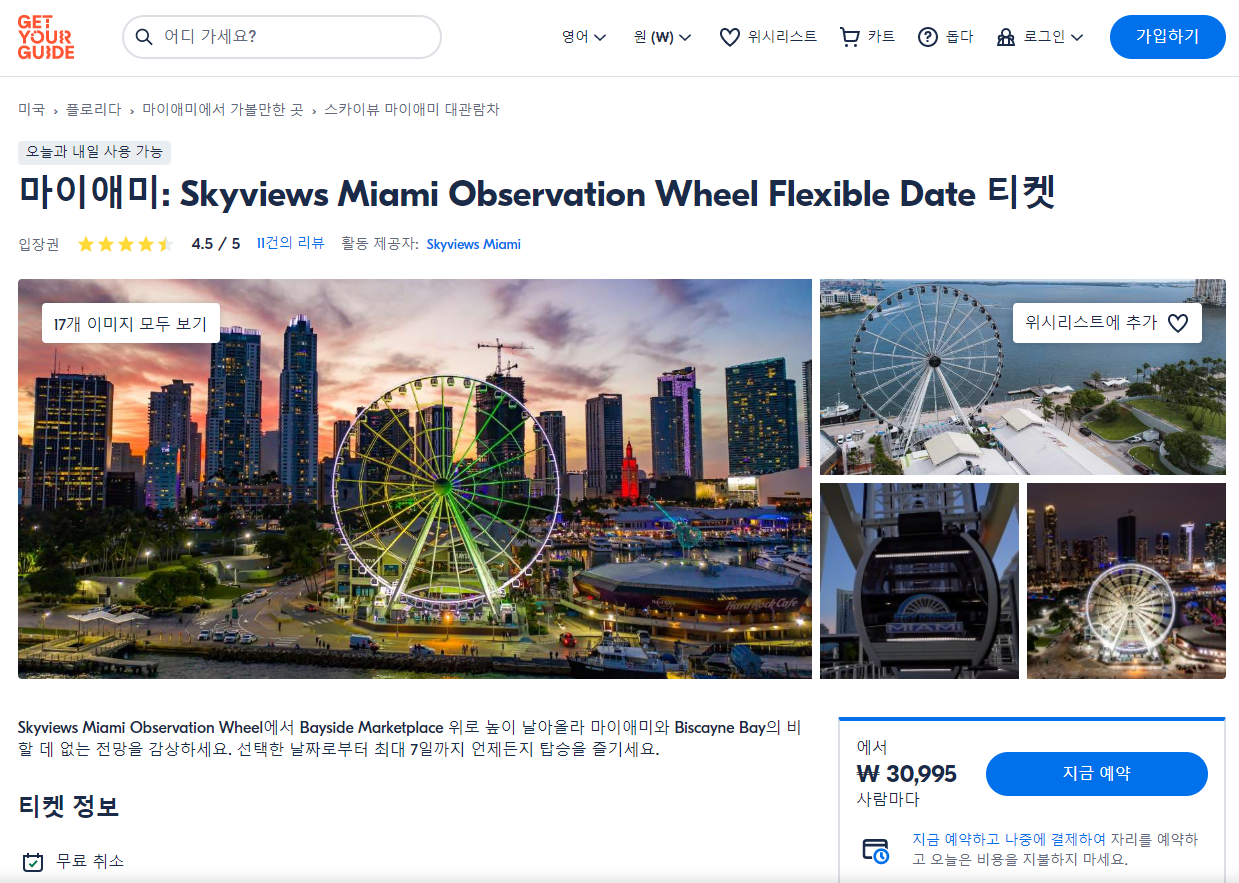Image resolution: width=1239 pixels, height=883 pixels.
Task: Go to the 플로리다 breadcrumb
Action: pos(94,109)
